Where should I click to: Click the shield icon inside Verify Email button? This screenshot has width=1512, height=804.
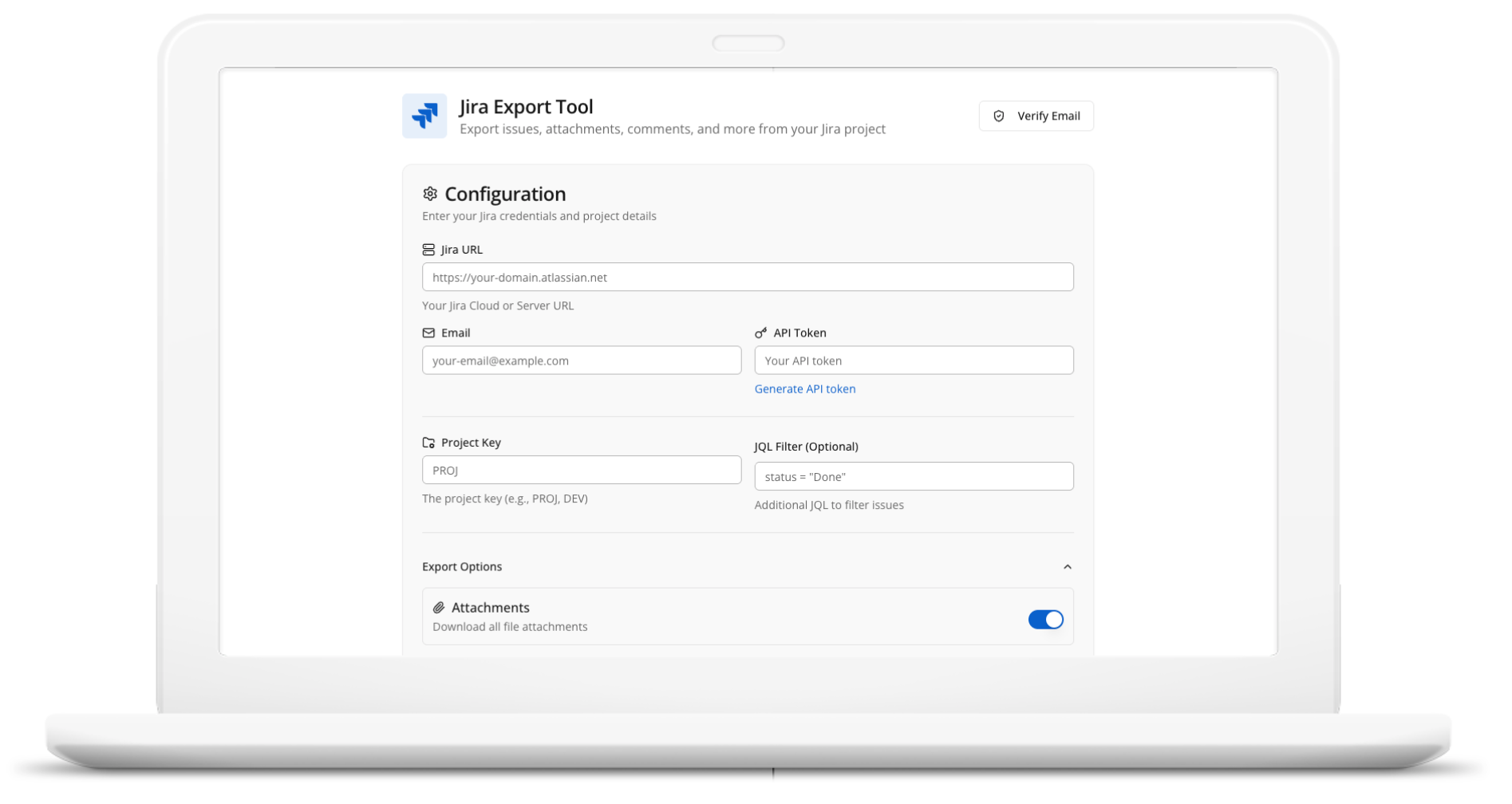point(999,116)
